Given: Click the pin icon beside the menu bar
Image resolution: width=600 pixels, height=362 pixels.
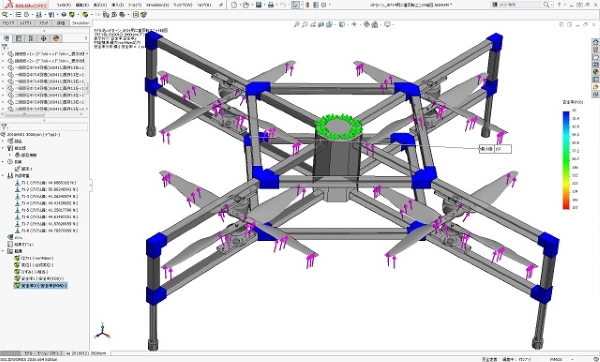Looking at the screenshot, I should (x=221, y=5).
